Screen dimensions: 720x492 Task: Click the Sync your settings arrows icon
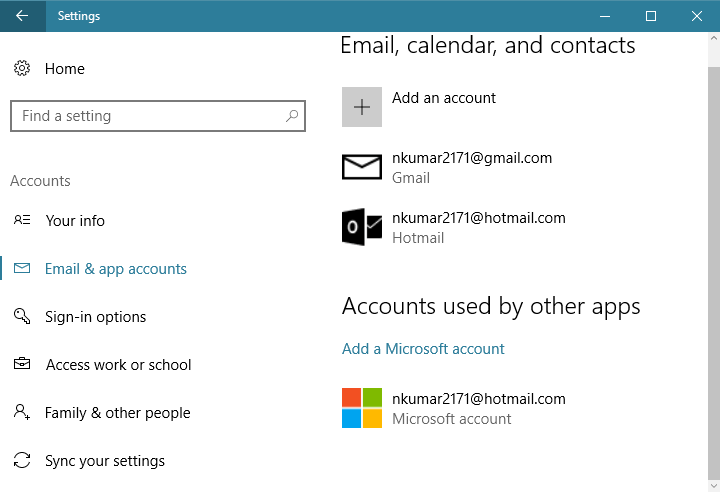click(x=22, y=460)
